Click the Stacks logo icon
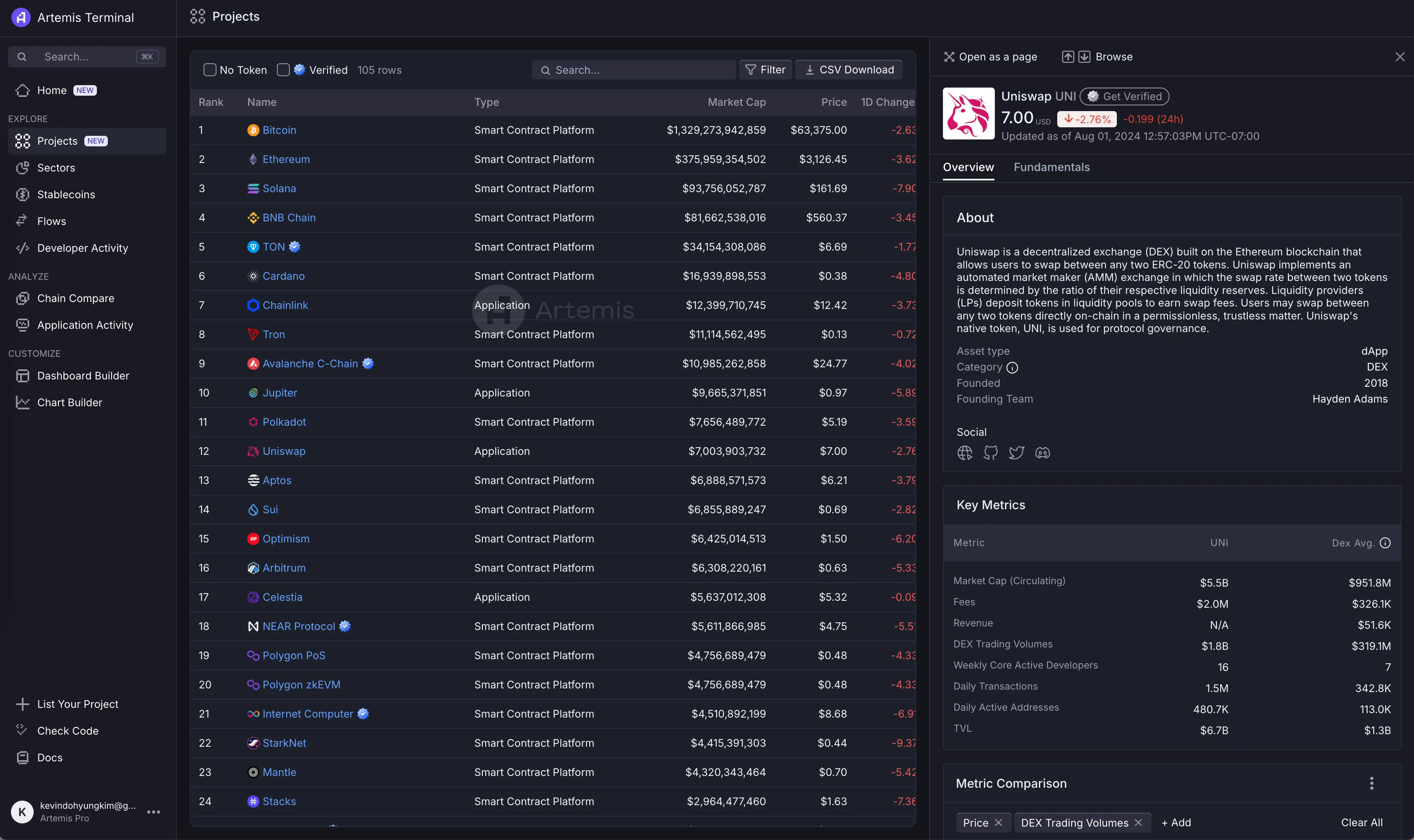Viewport: 1414px width, 840px height. (x=253, y=801)
